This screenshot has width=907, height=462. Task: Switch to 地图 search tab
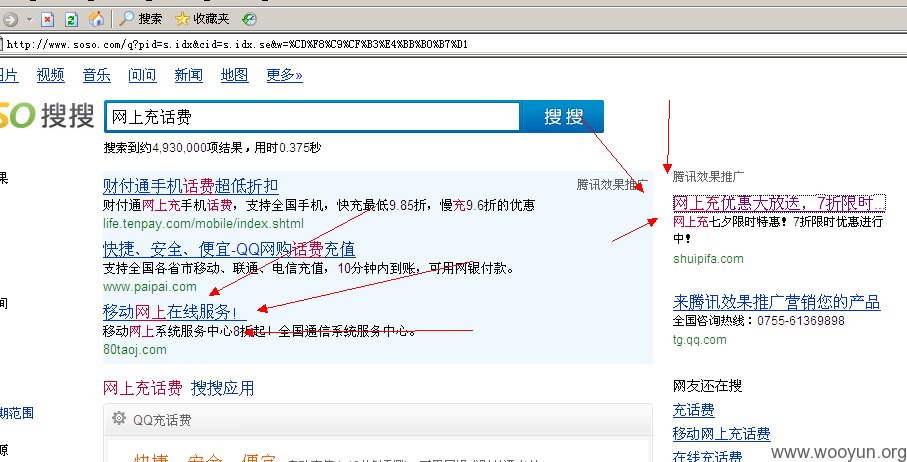point(234,75)
